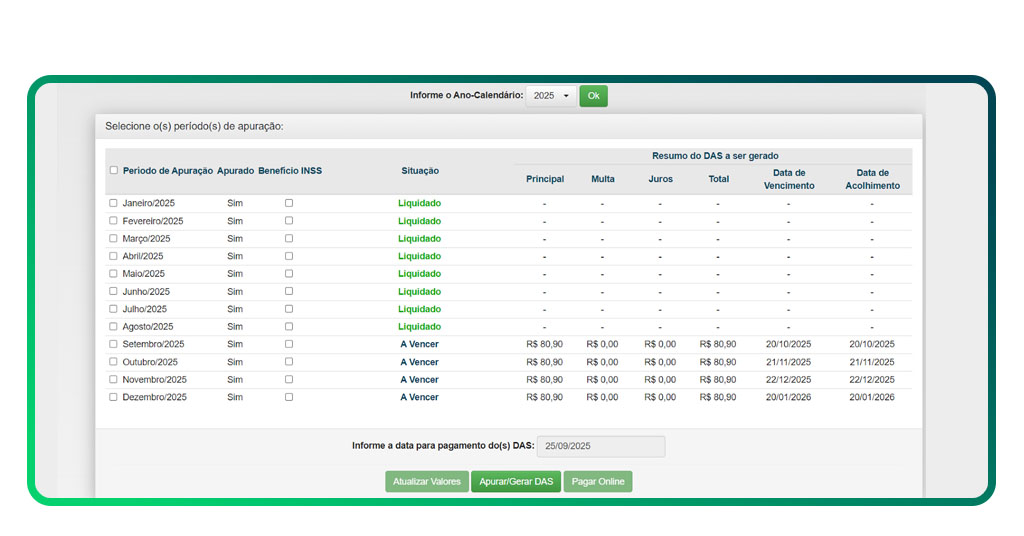Tick the Outubro/2025 period checkbox
This screenshot has width=1024, height=536.
click(x=113, y=362)
